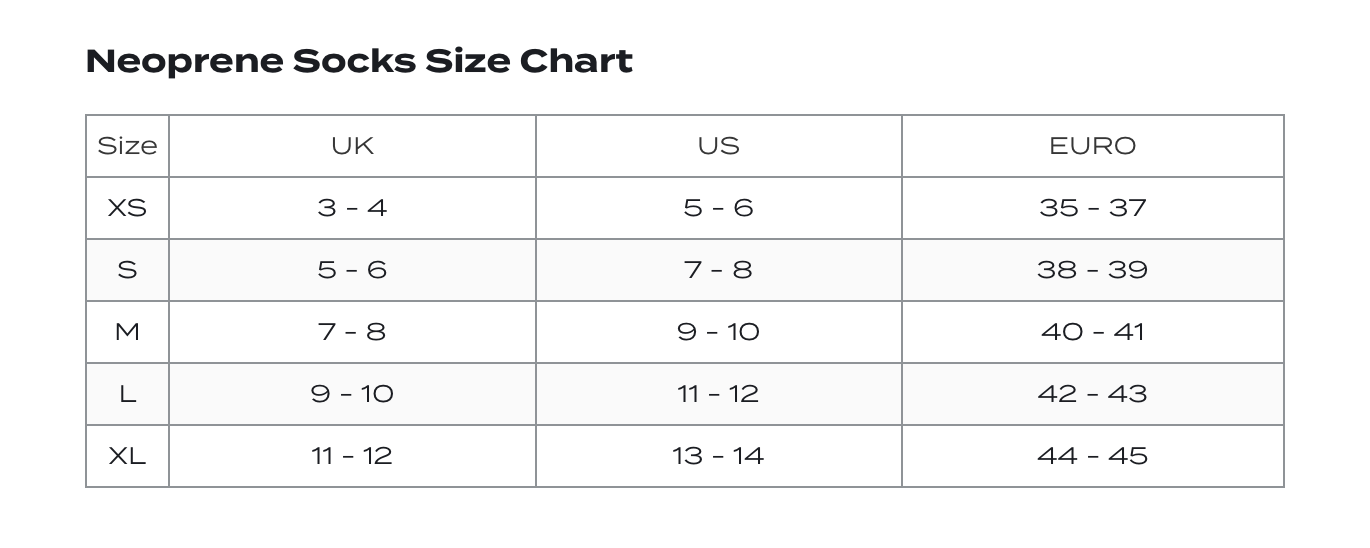Select the EURO column header
This screenshot has height=548, width=1370.
(1092, 146)
